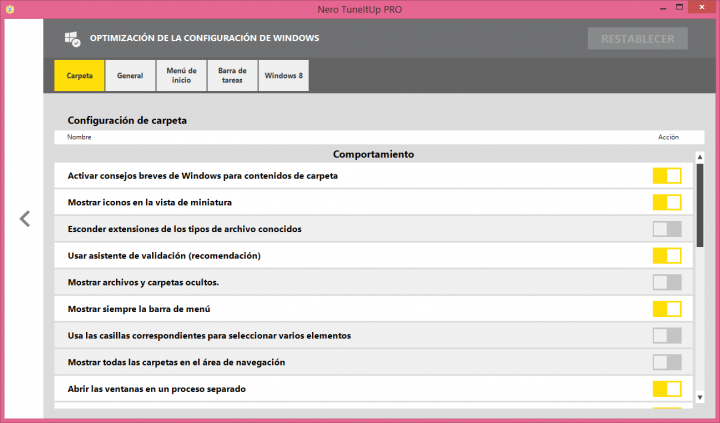Click the Comportamiento section heading
The width and height of the screenshot is (720, 423).
pyautogui.click(x=373, y=154)
